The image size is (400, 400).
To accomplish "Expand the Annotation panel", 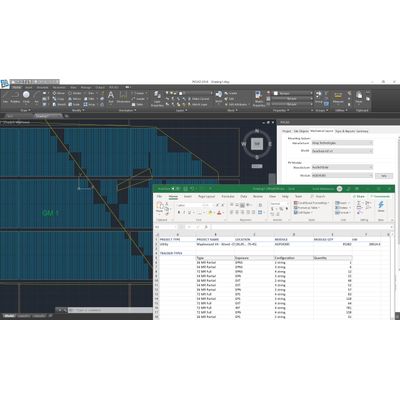I will (127, 110).
